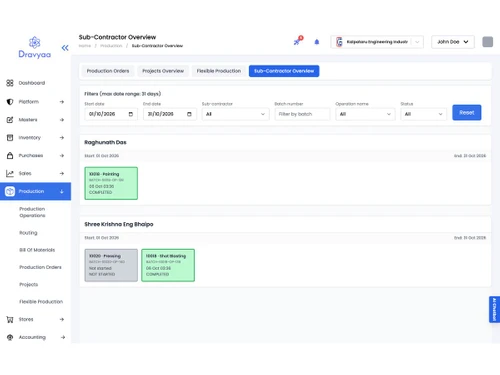Expand the Accounting menu arrow
Screen dimensions: 500x375
tap(63, 337)
